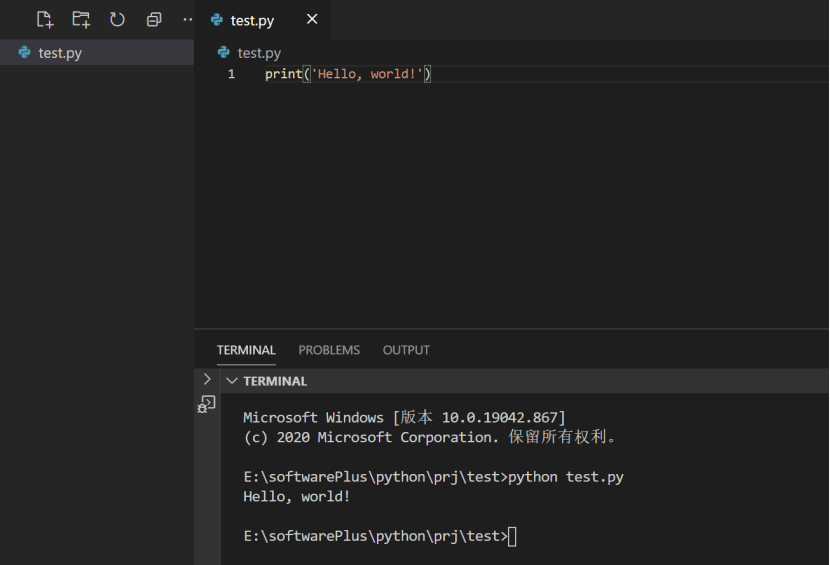Click the New Folder icon

(x=81, y=20)
